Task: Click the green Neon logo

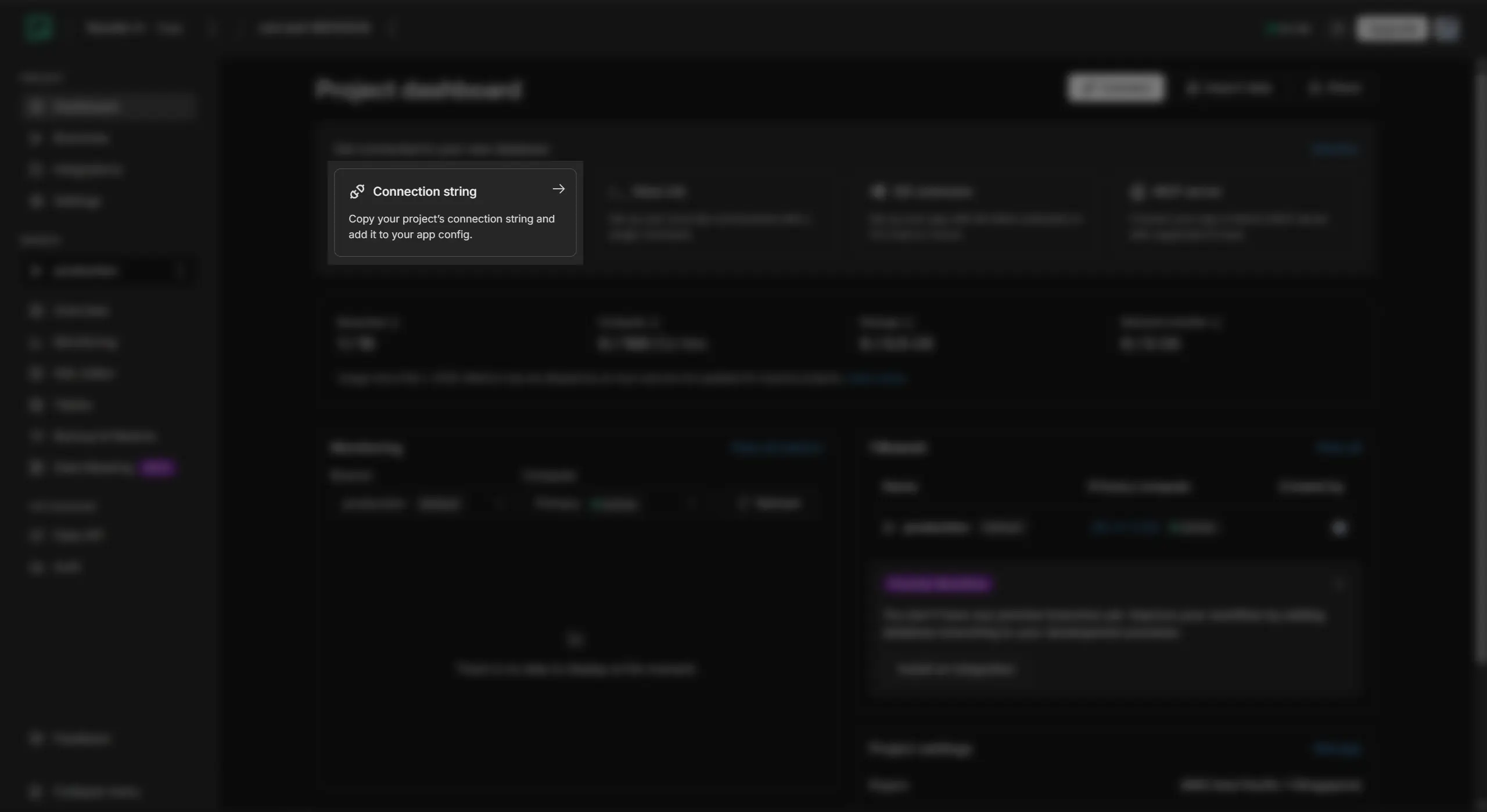Action: point(38,28)
